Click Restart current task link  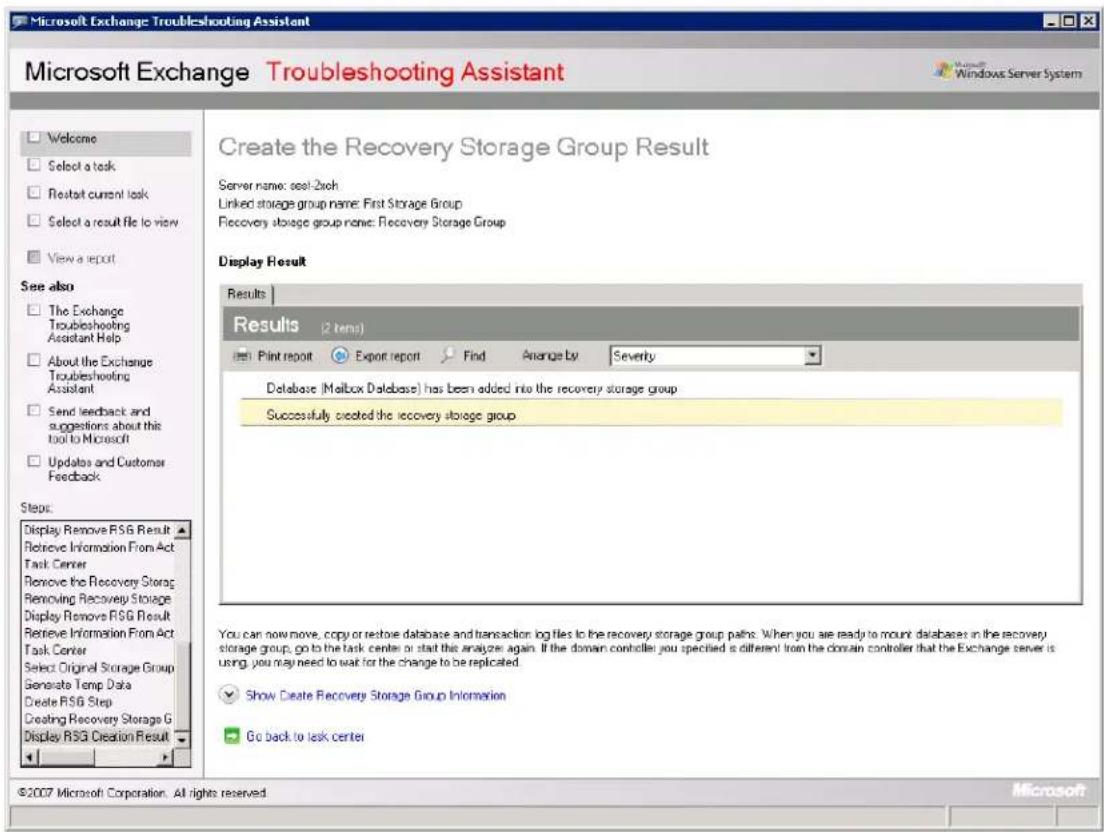(98, 194)
